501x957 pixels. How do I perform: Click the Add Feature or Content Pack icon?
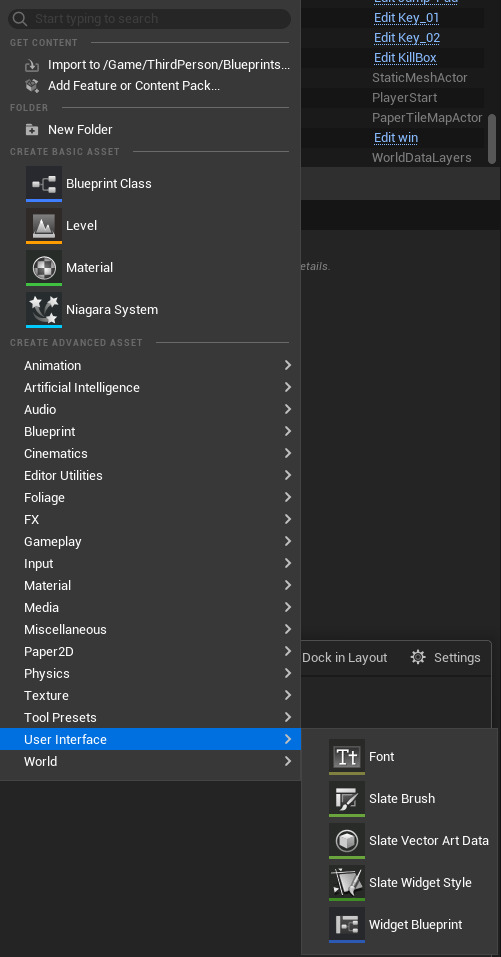[x=31, y=85]
